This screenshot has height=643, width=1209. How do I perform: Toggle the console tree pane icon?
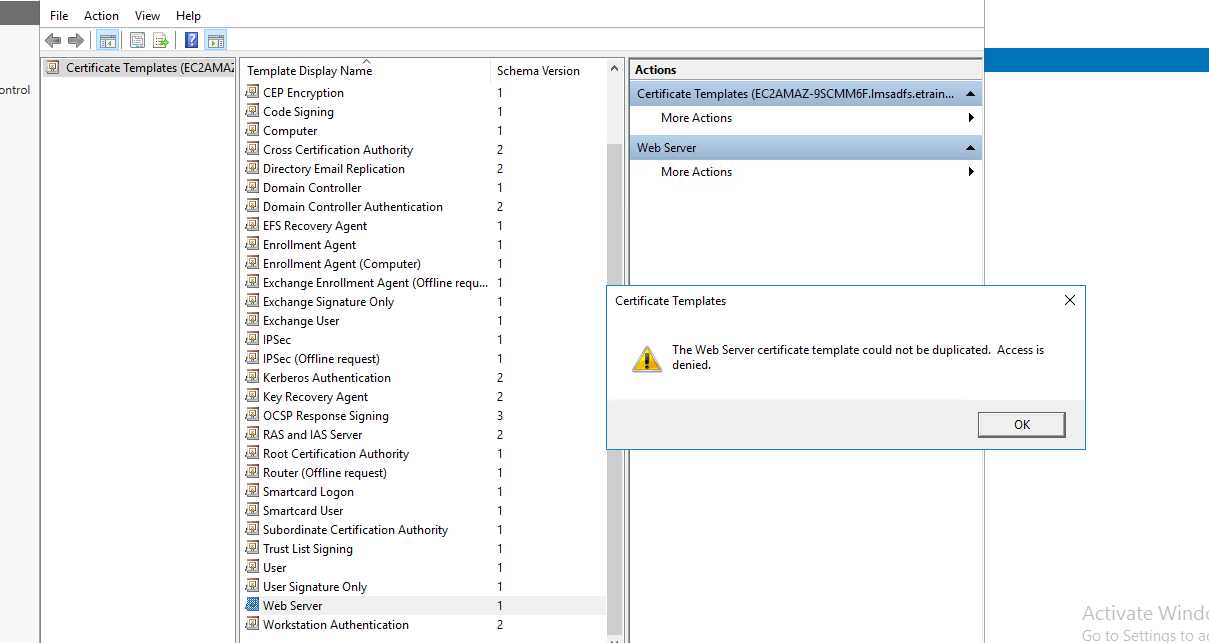pos(107,40)
